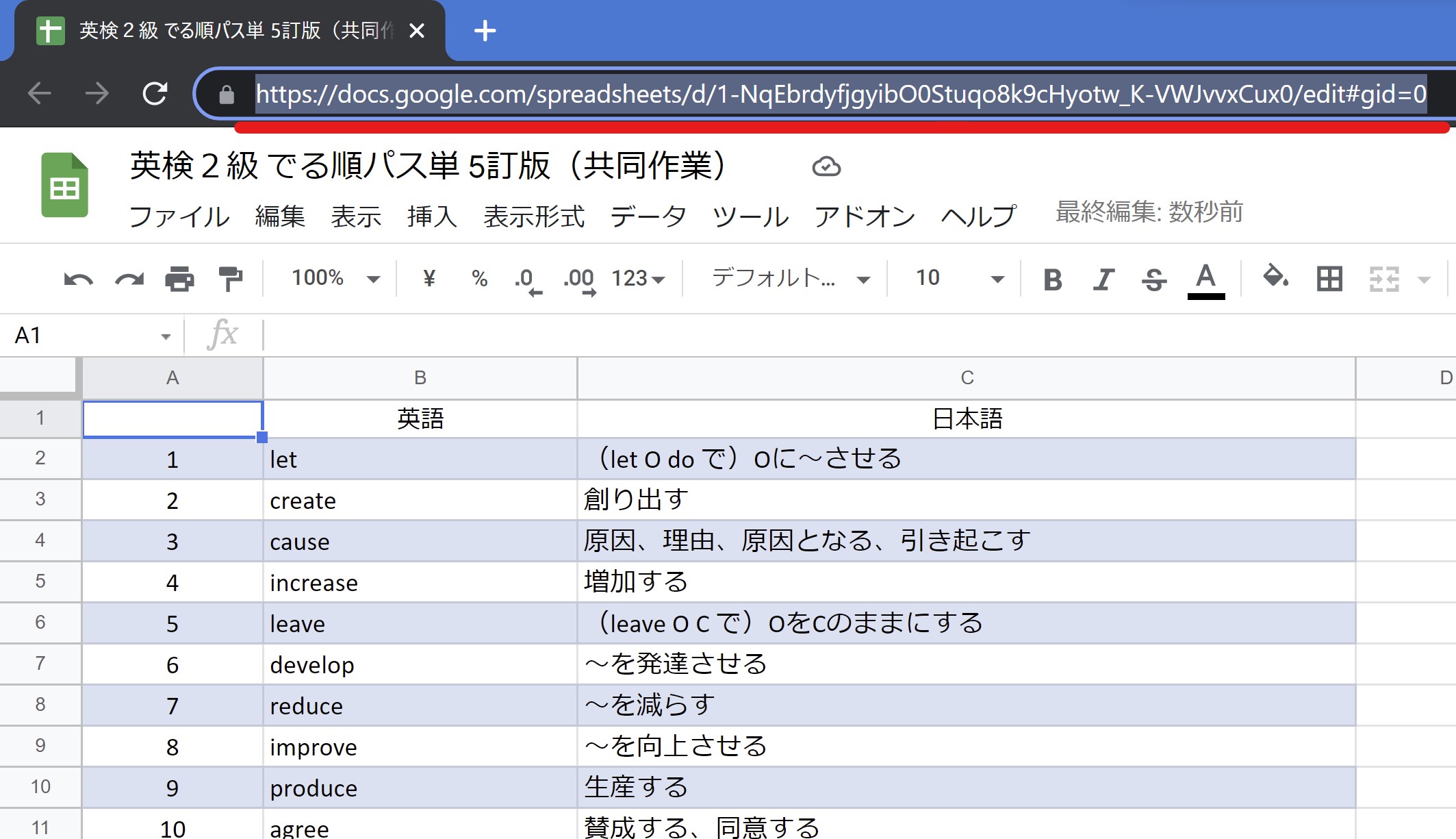Open fill color picker

tap(1275, 277)
